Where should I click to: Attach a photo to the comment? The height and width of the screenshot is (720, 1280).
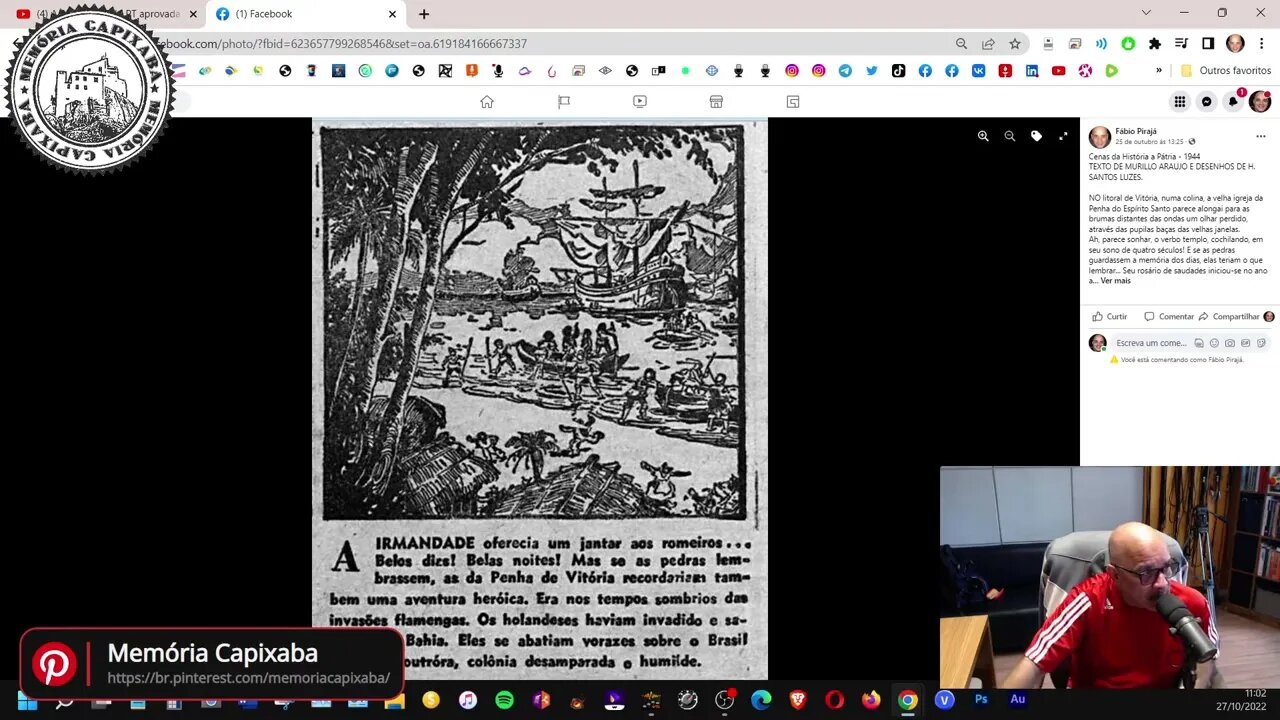(x=1230, y=343)
